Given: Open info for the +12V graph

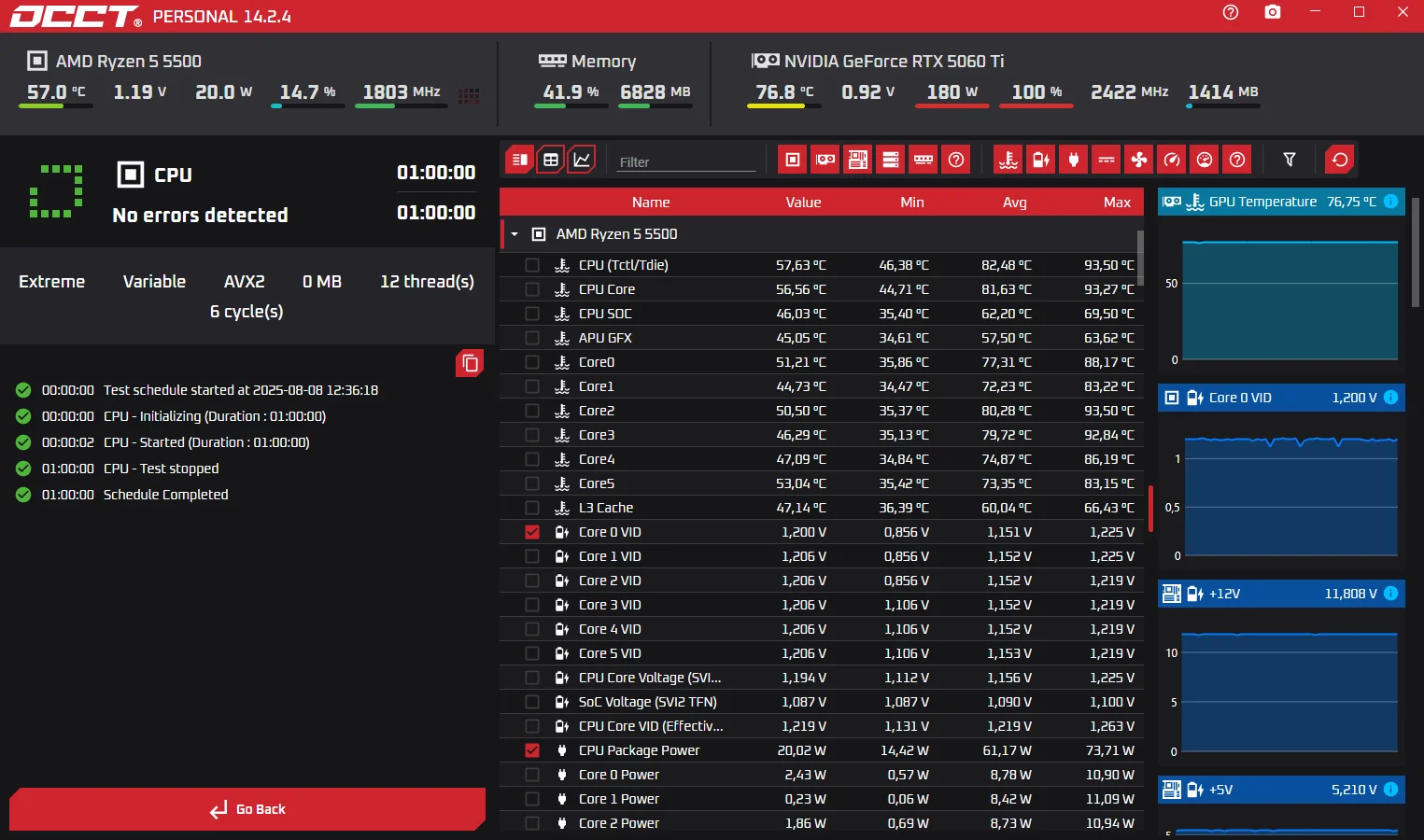Looking at the screenshot, I should (1390, 594).
